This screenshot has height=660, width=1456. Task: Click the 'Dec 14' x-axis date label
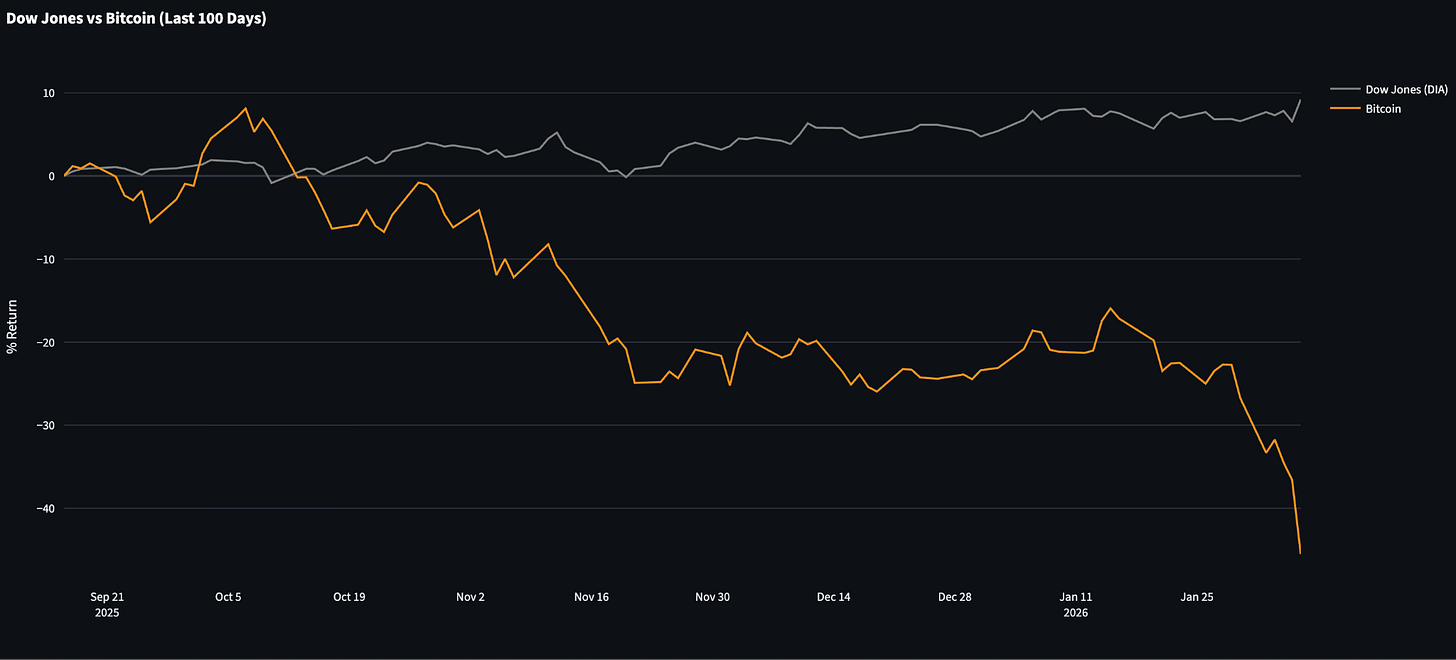point(834,597)
